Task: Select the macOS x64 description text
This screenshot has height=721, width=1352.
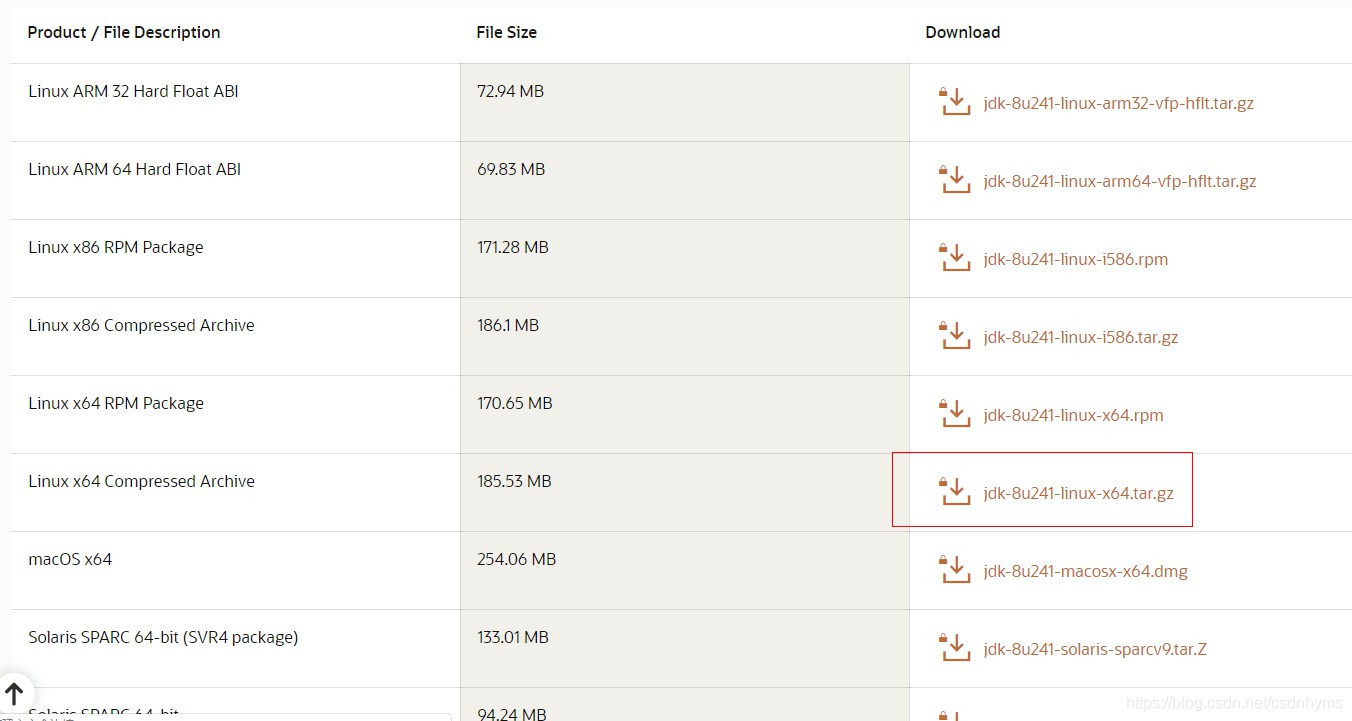Action: click(x=70, y=559)
